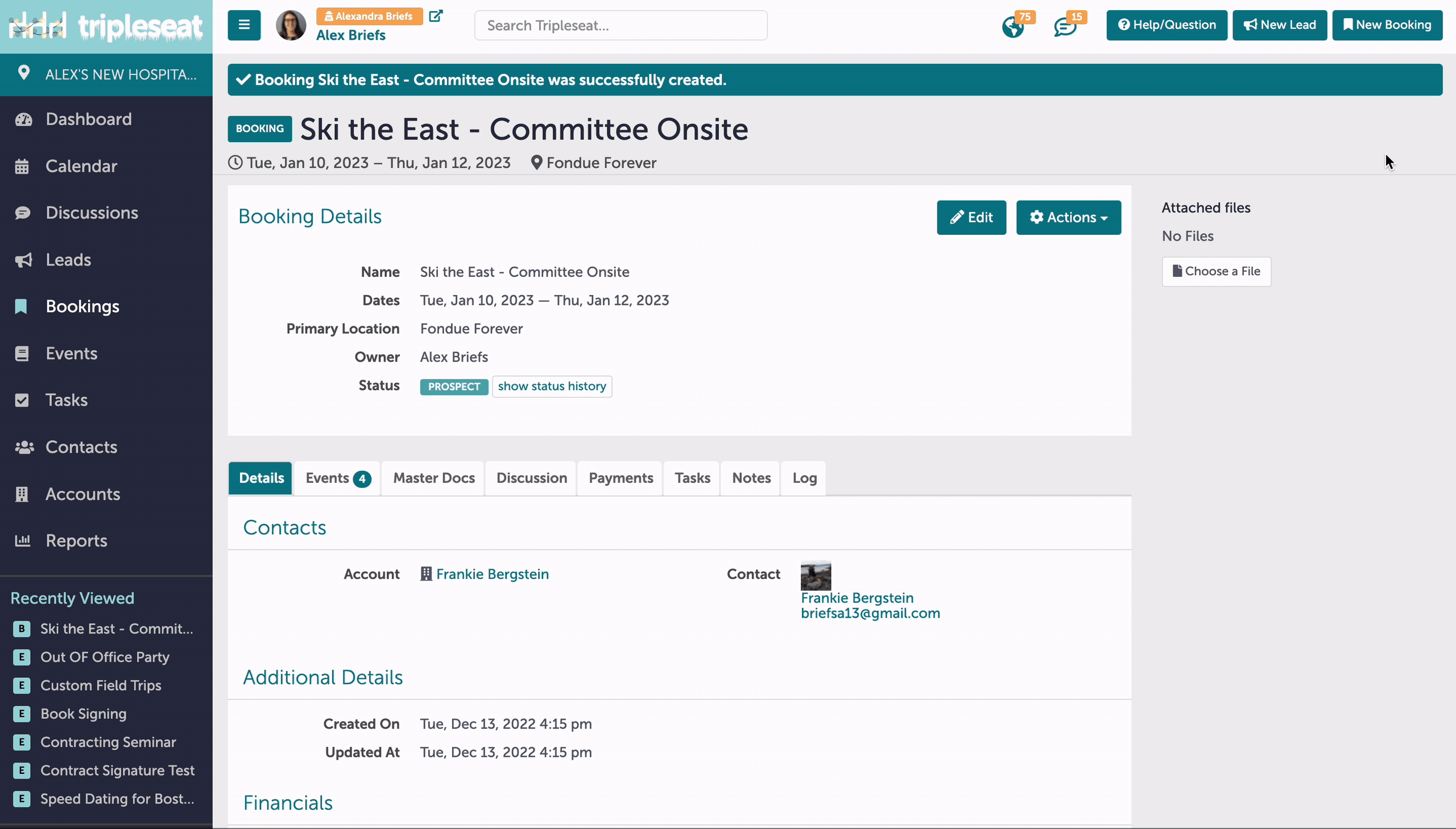This screenshot has width=1456, height=829.
Task: Click the E icon beside Book Signing
Action: click(x=22, y=714)
